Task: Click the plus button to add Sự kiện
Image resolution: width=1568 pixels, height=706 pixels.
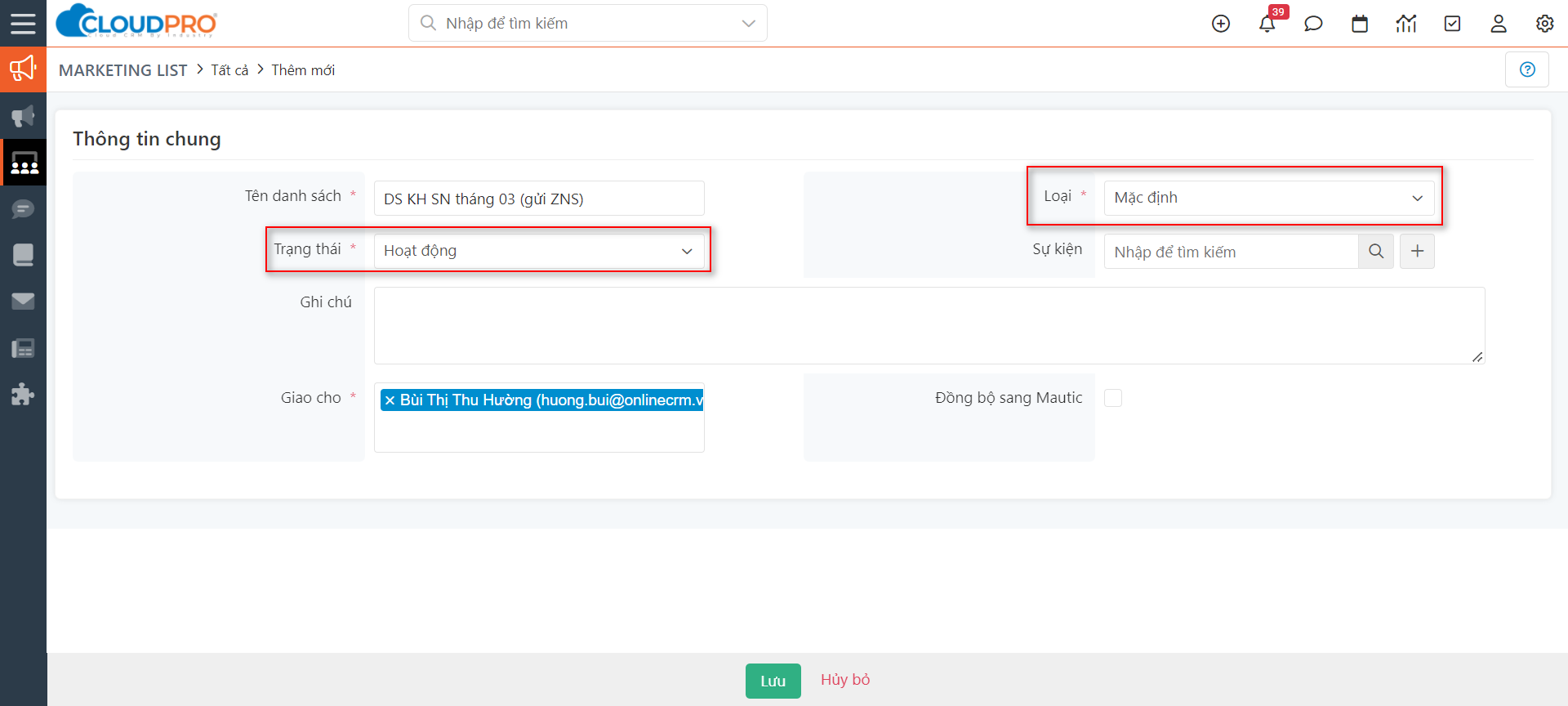Action: point(1418,252)
